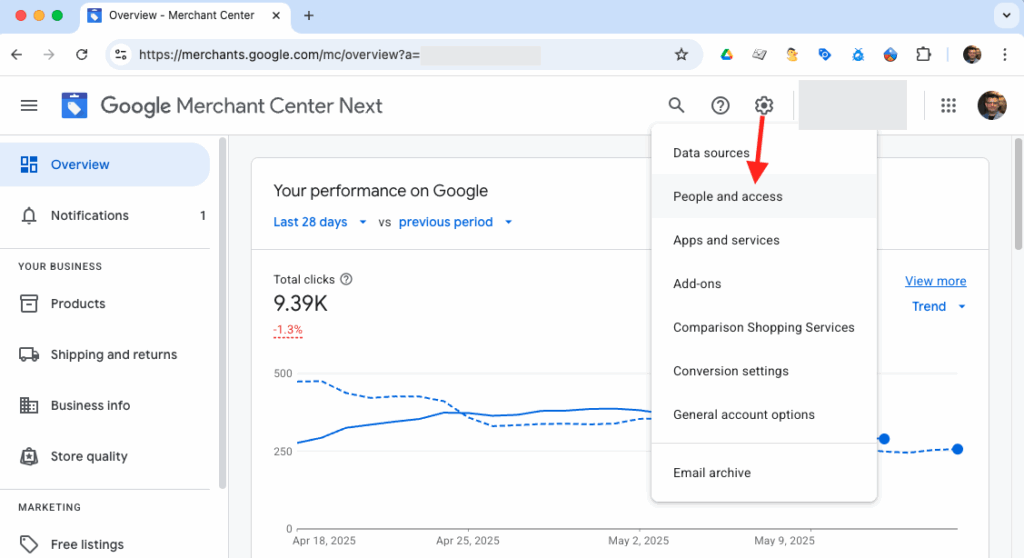
Task: Close the Overview - Merchant Center tab
Action: pyautogui.click(x=276, y=16)
